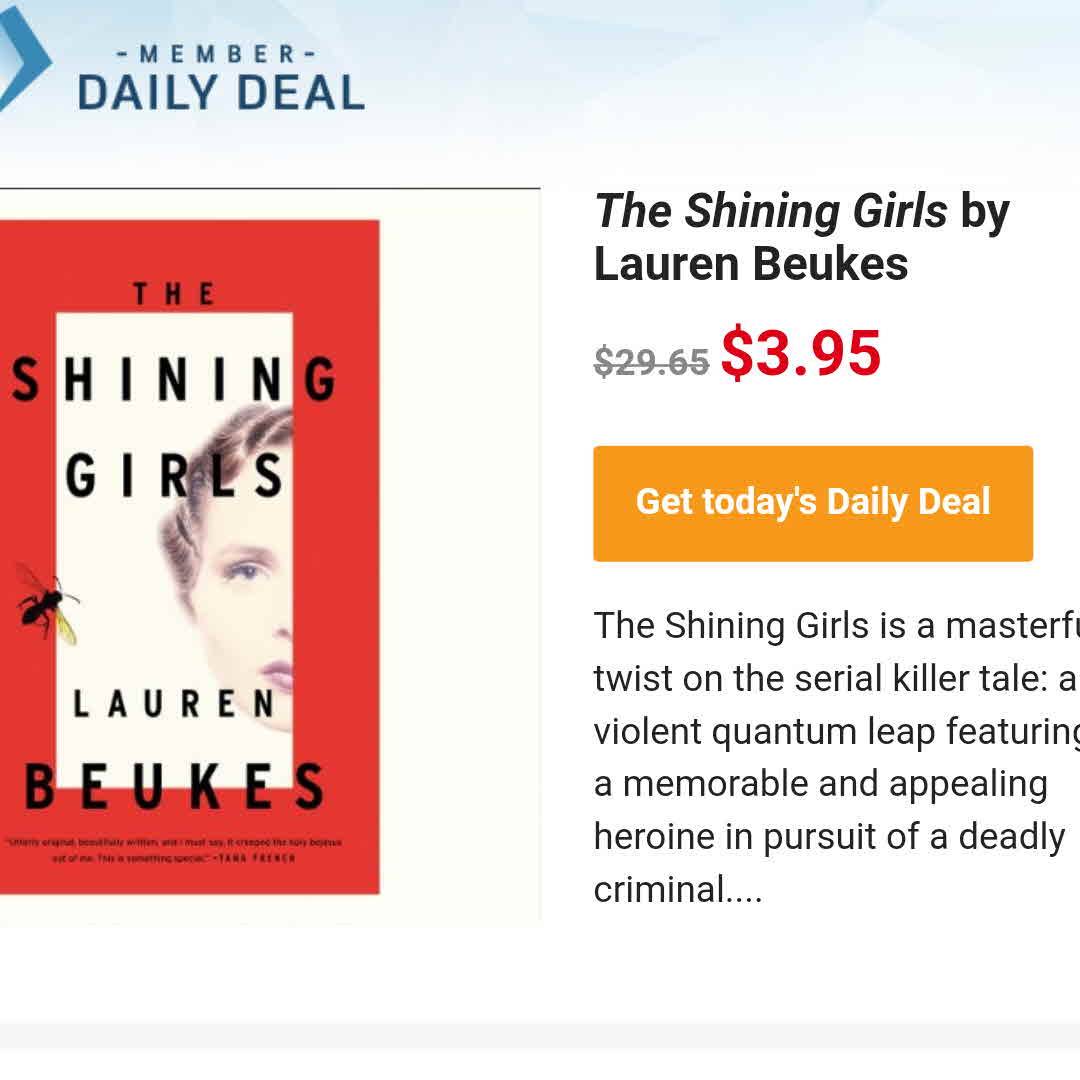
Task: Expand the truncated description at criminal....
Action: 678,889
